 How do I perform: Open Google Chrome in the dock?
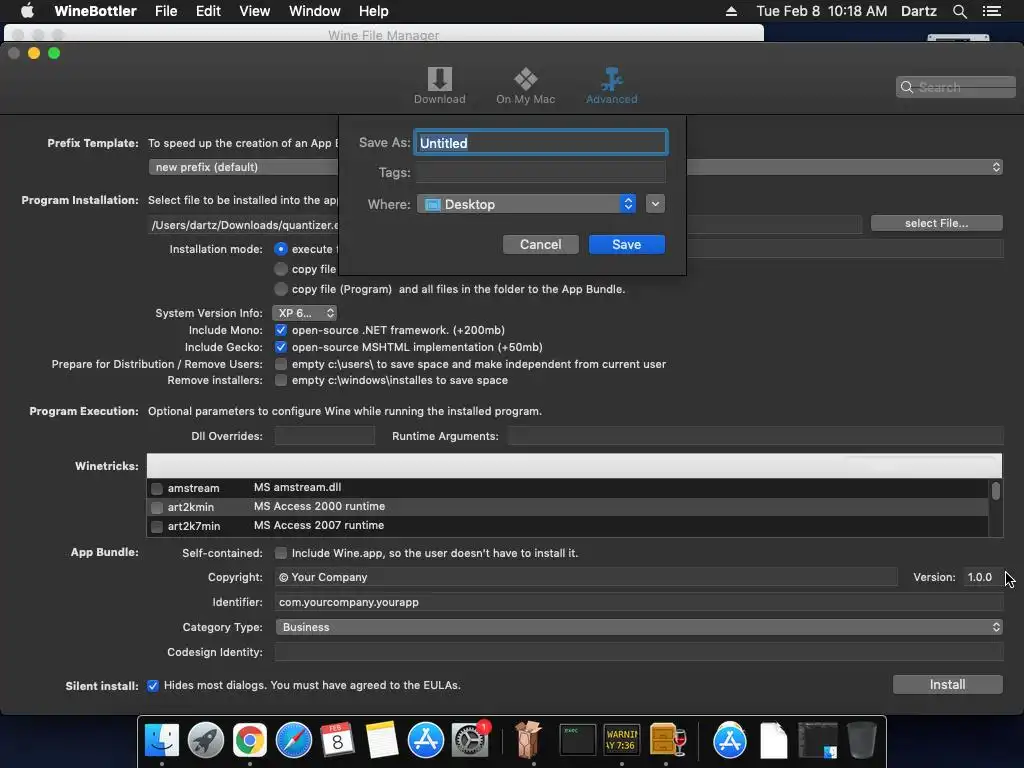(x=249, y=740)
